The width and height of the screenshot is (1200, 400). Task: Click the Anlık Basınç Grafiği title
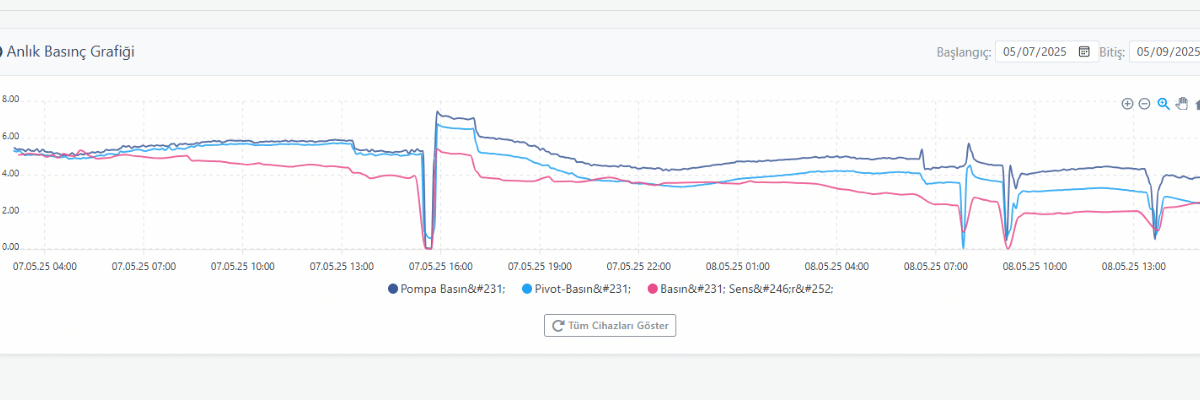click(x=71, y=51)
